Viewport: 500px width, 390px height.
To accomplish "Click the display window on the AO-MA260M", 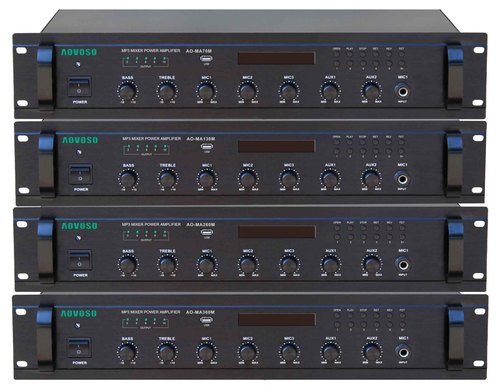I will tap(277, 232).
